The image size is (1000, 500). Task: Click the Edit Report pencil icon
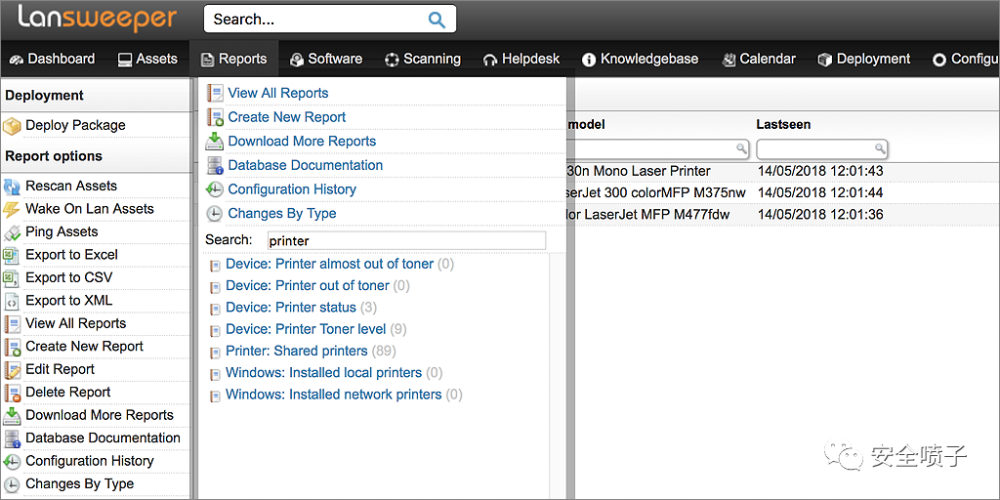point(12,370)
